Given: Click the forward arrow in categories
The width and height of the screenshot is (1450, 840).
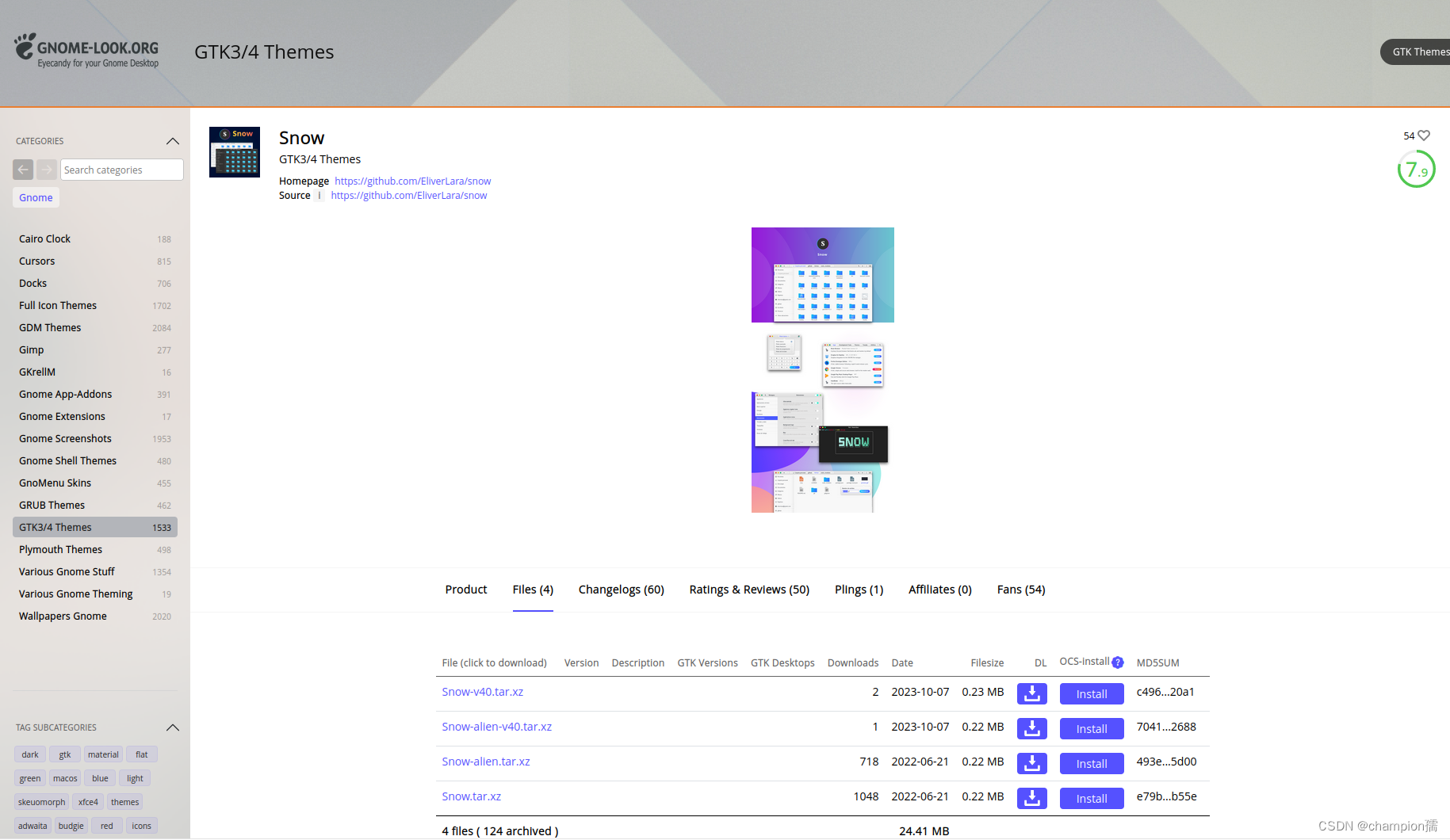Looking at the screenshot, I should pos(47,170).
